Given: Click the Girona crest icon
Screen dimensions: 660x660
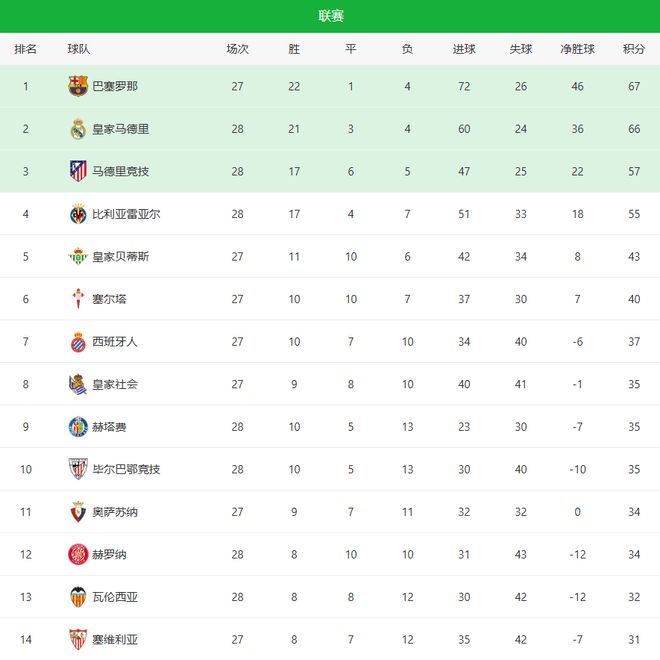Looking at the screenshot, I should 78,554.
